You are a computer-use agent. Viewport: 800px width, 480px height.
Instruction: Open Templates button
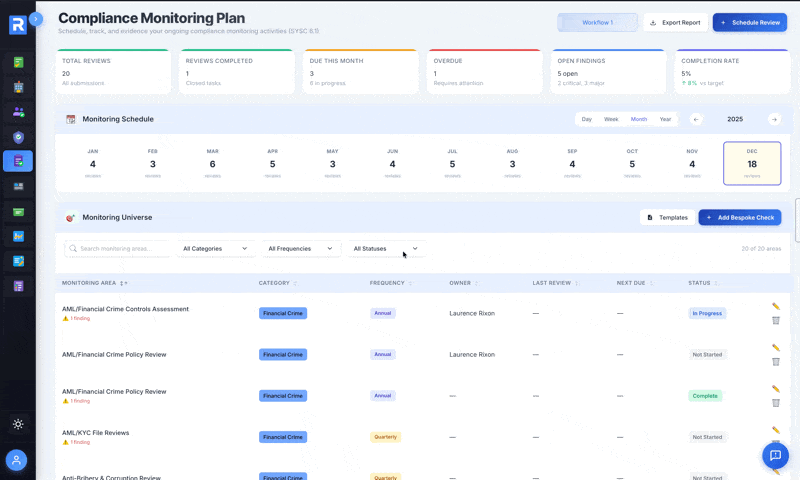coord(667,217)
